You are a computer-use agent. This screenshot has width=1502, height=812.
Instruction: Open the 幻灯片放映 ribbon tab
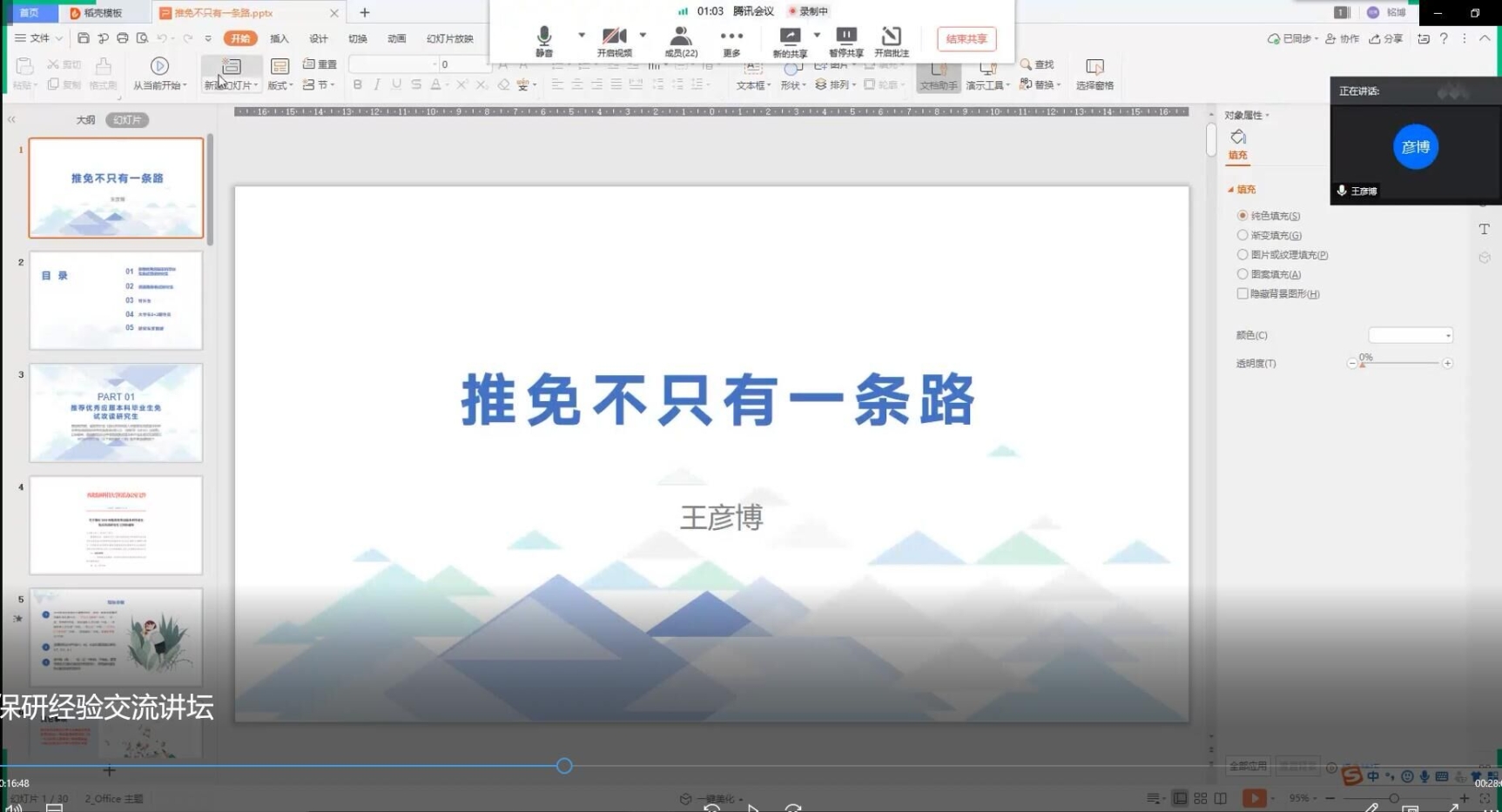coord(450,38)
